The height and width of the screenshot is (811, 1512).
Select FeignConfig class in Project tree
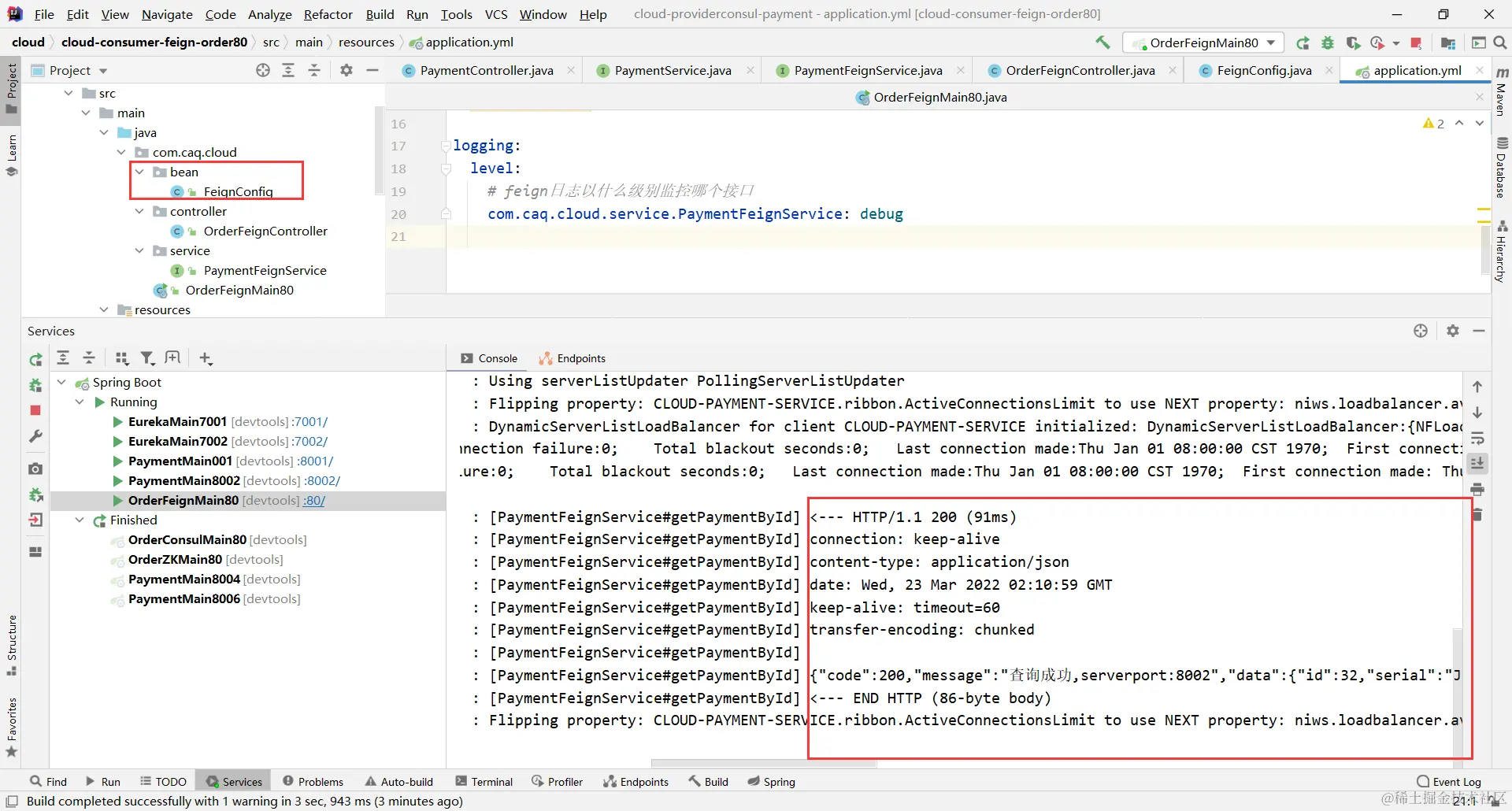tap(238, 191)
